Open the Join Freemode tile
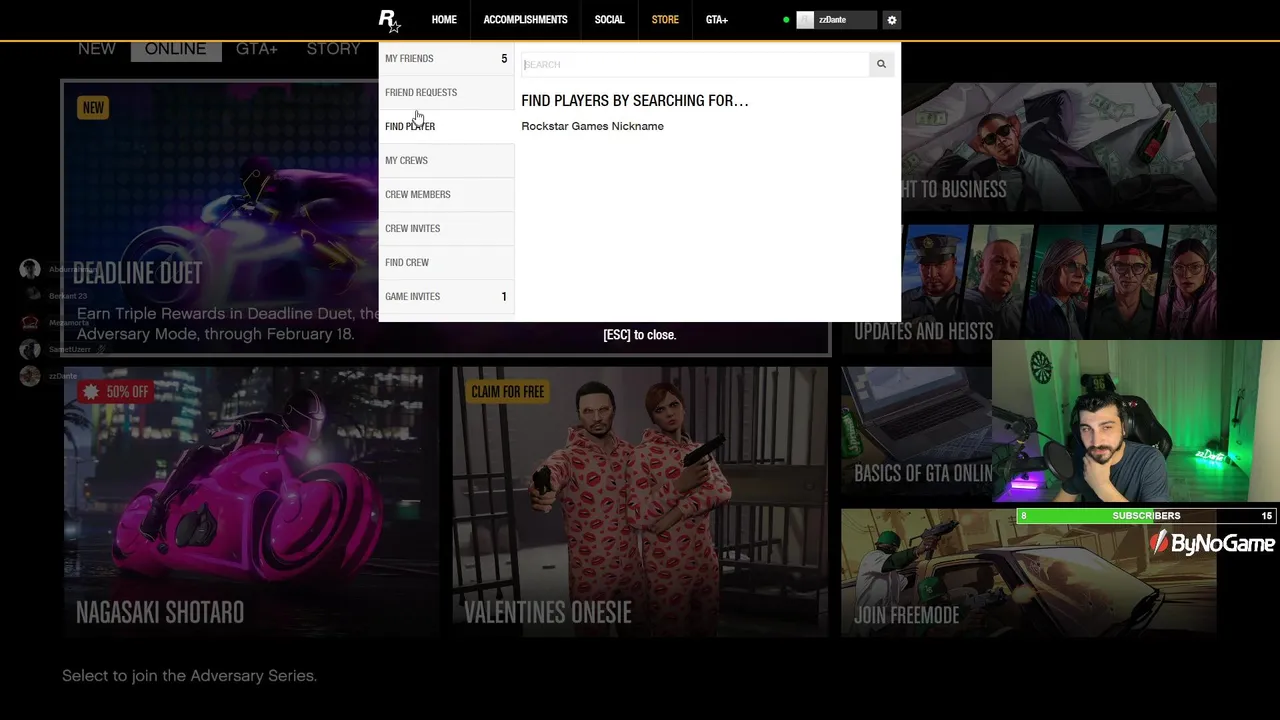The image size is (1280, 720). point(1028,572)
